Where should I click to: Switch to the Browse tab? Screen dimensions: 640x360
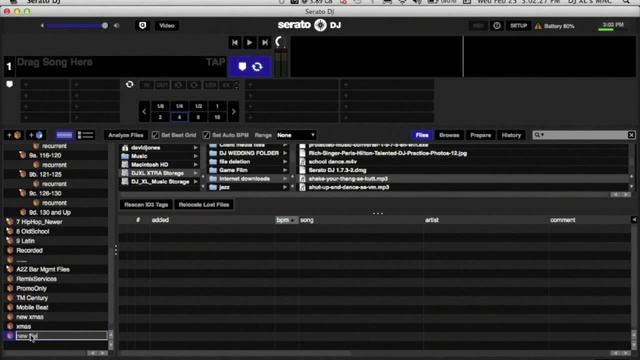click(x=449, y=135)
